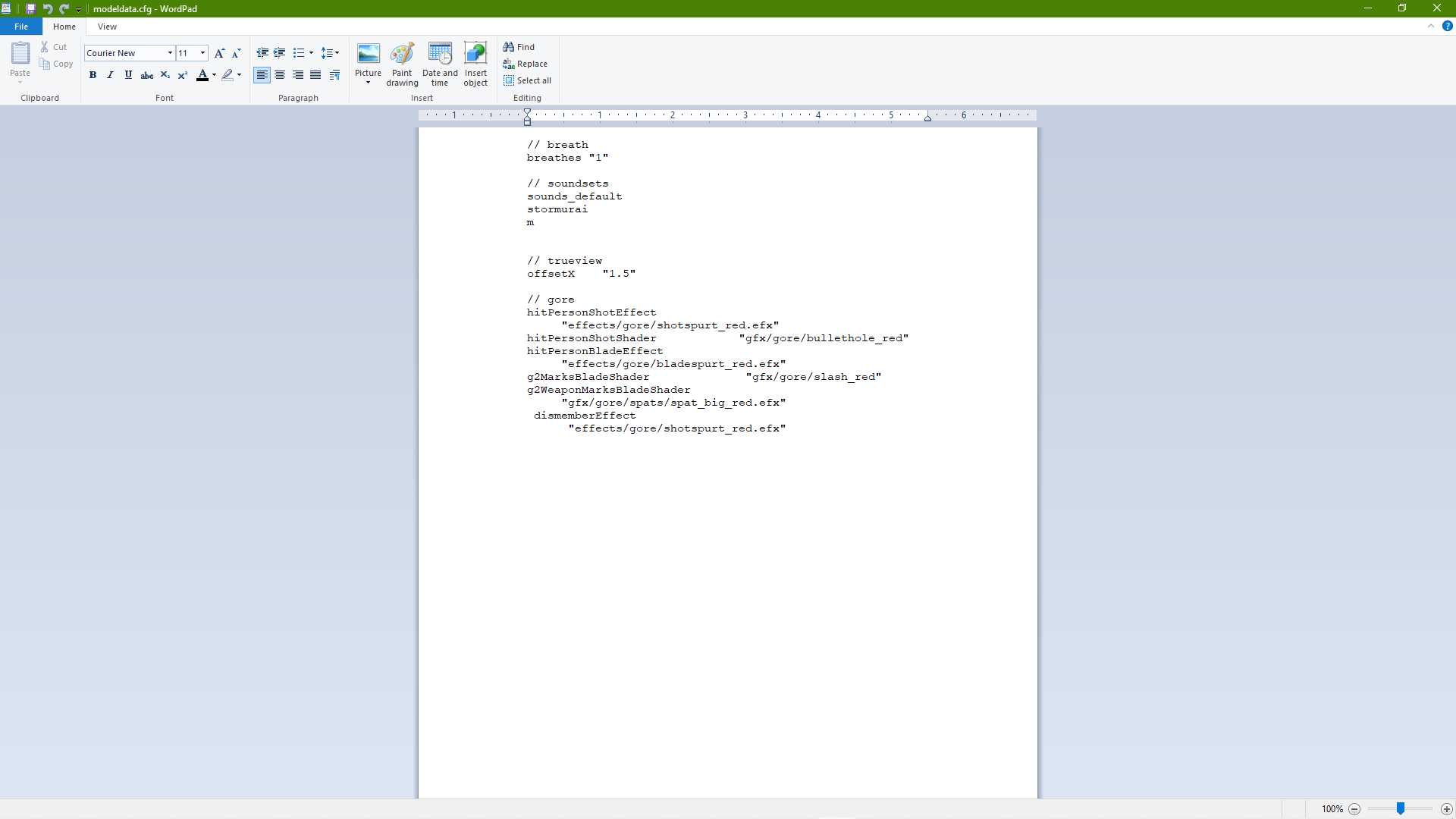Open the Paragraph dialog icon
The width and height of the screenshot is (1456, 819).
pos(334,75)
